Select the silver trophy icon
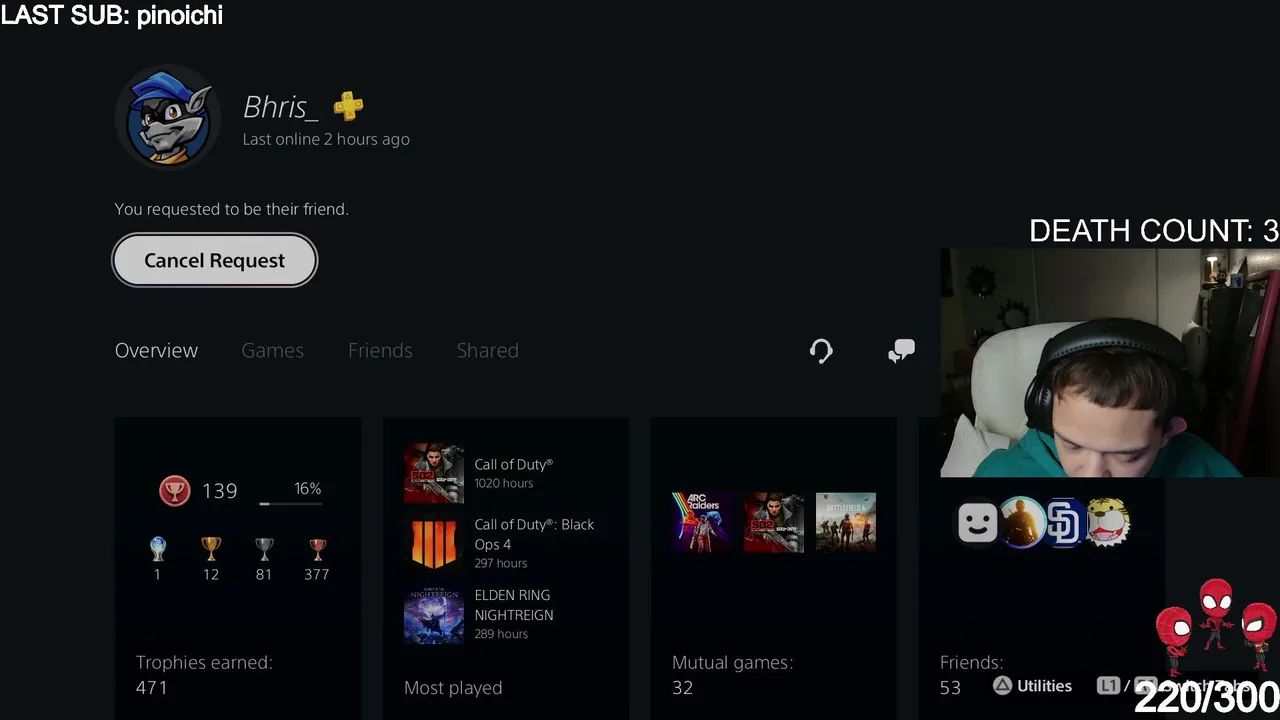1280x720 pixels. tap(264, 548)
